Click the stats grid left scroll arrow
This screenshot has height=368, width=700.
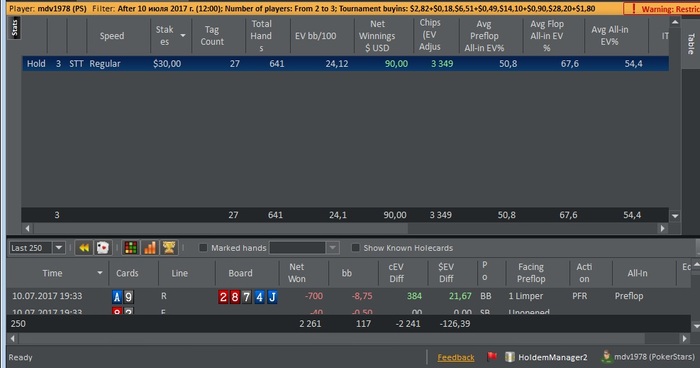28,228
